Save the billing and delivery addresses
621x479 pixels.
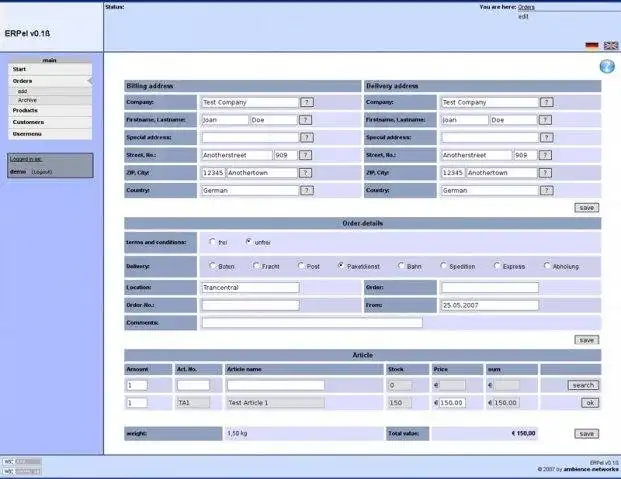click(x=587, y=208)
